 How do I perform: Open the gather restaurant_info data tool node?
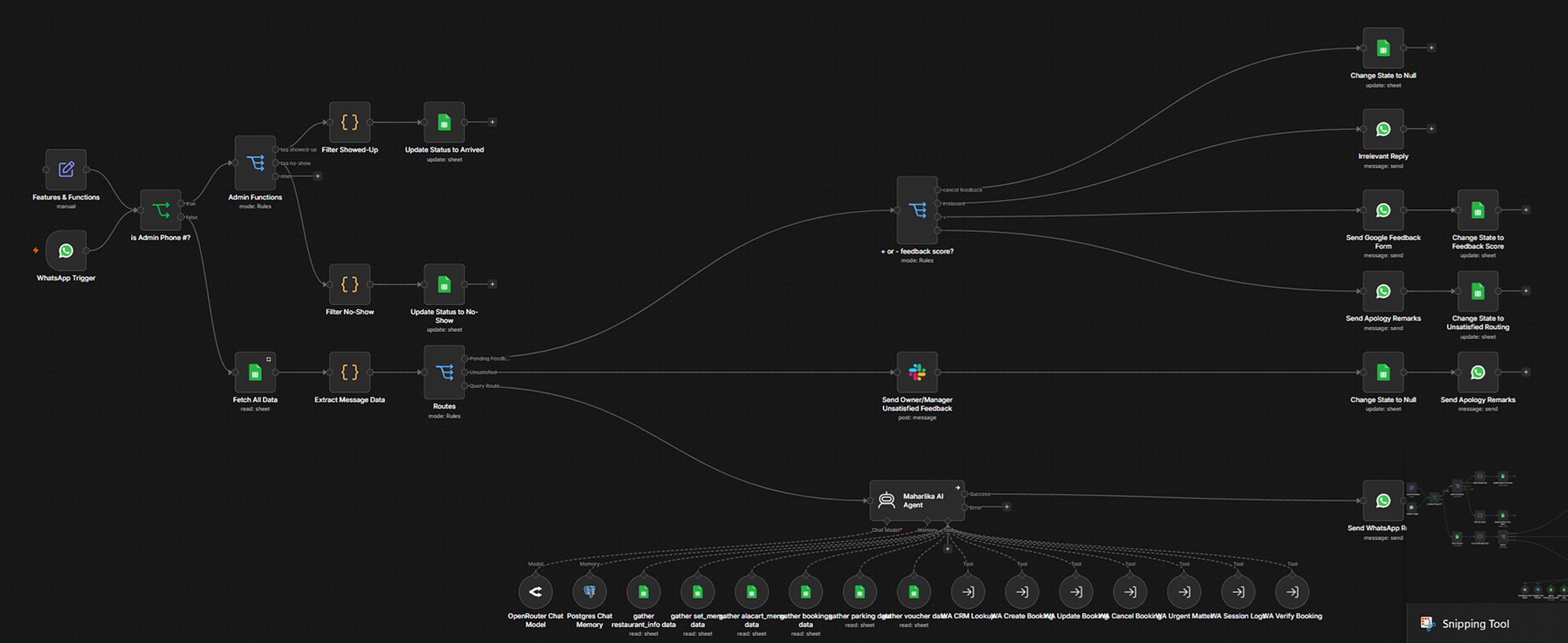point(643,591)
